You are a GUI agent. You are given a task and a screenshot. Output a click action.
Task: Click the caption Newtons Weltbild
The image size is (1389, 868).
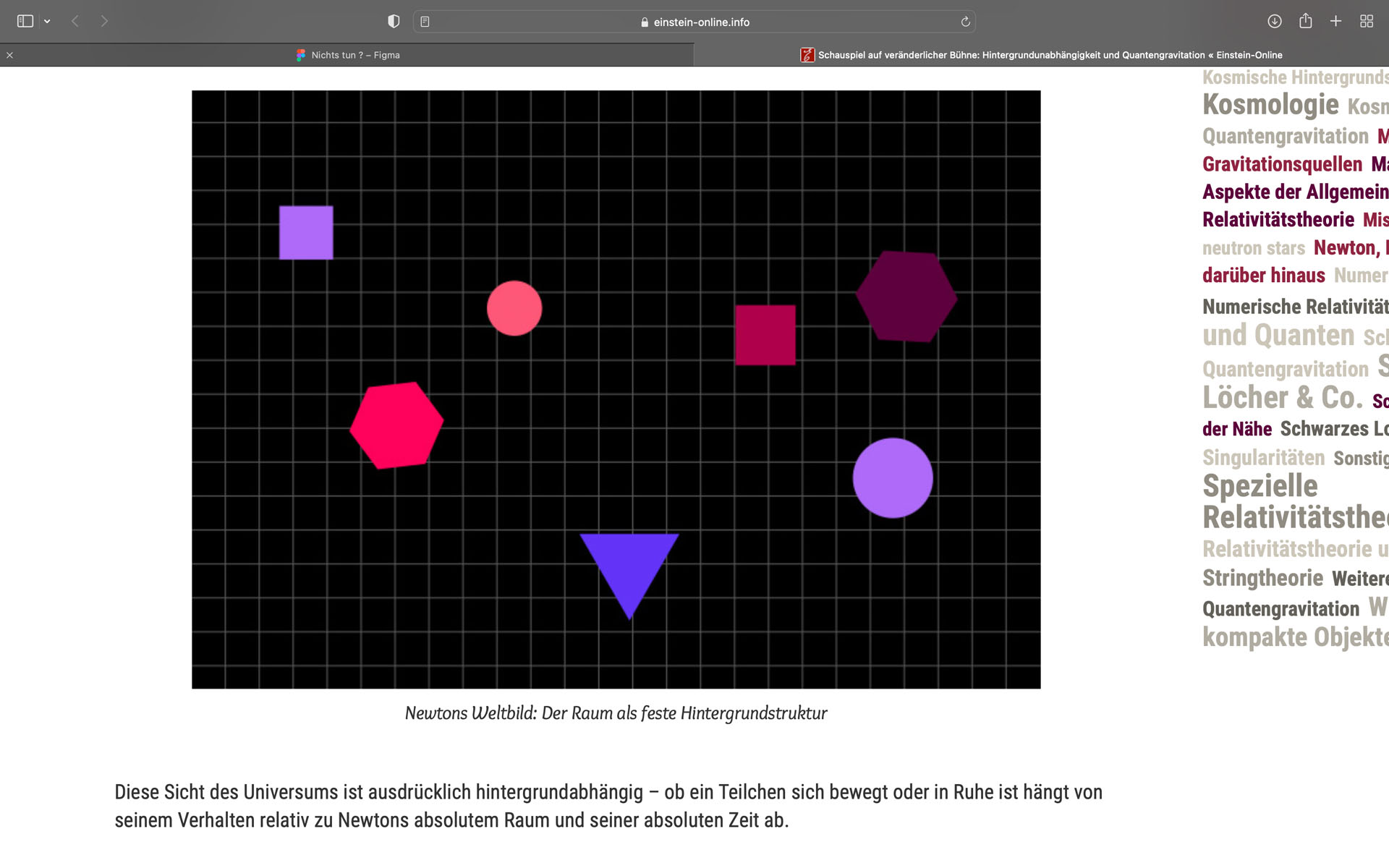pyautogui.click(x=616, y=713)
